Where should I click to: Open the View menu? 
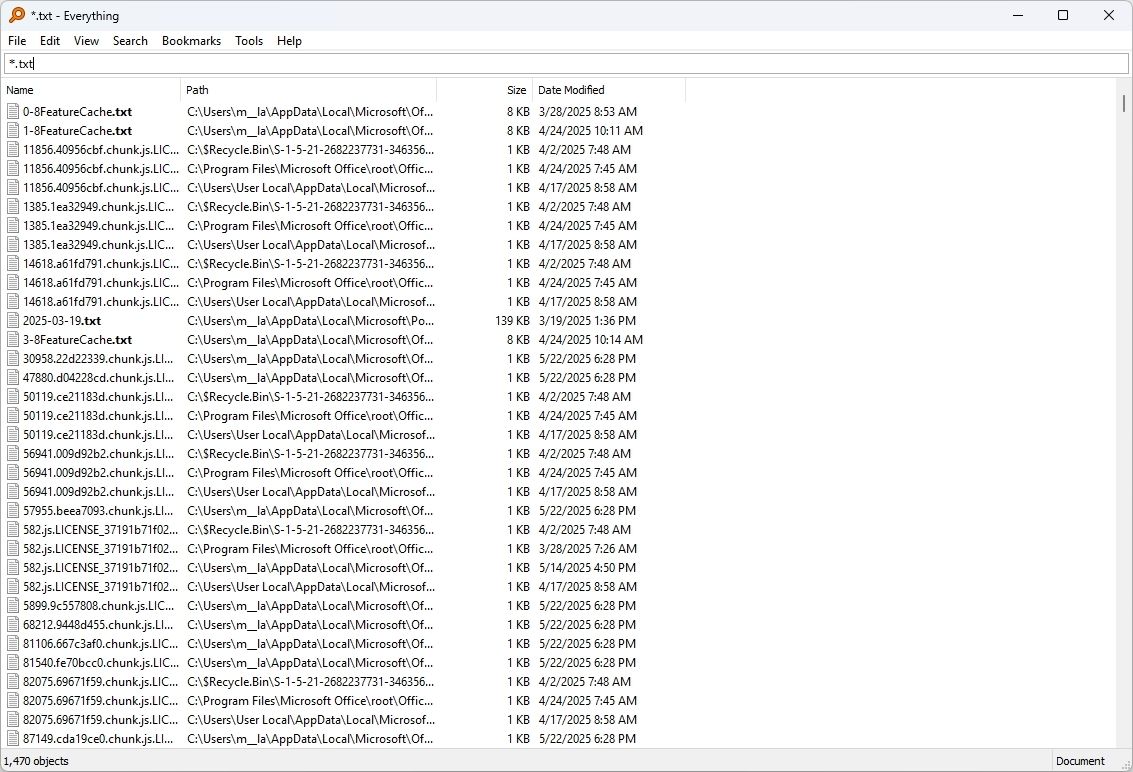pos(86,41)
